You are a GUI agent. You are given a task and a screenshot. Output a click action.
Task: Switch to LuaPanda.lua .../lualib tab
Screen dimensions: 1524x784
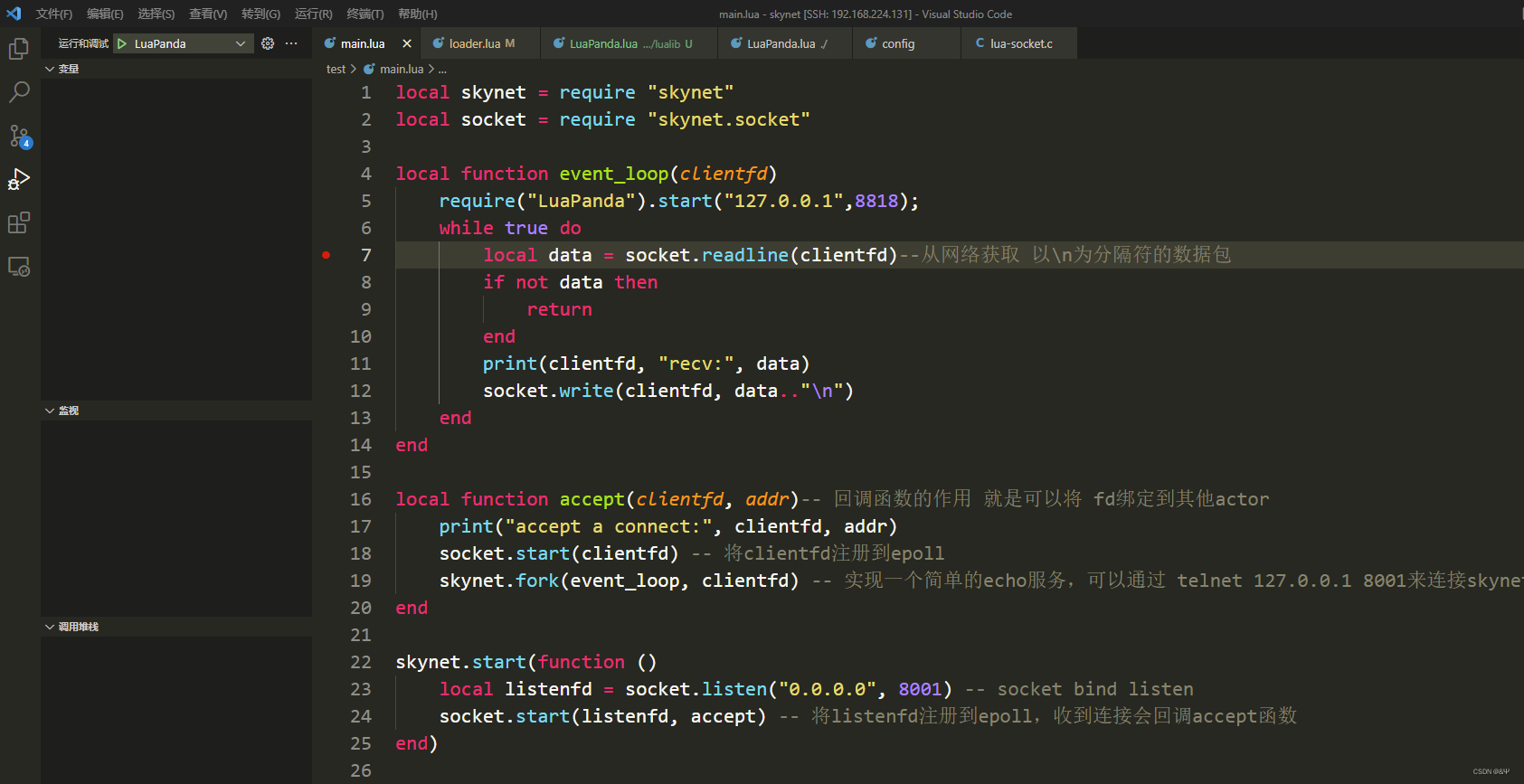(629, 43)
